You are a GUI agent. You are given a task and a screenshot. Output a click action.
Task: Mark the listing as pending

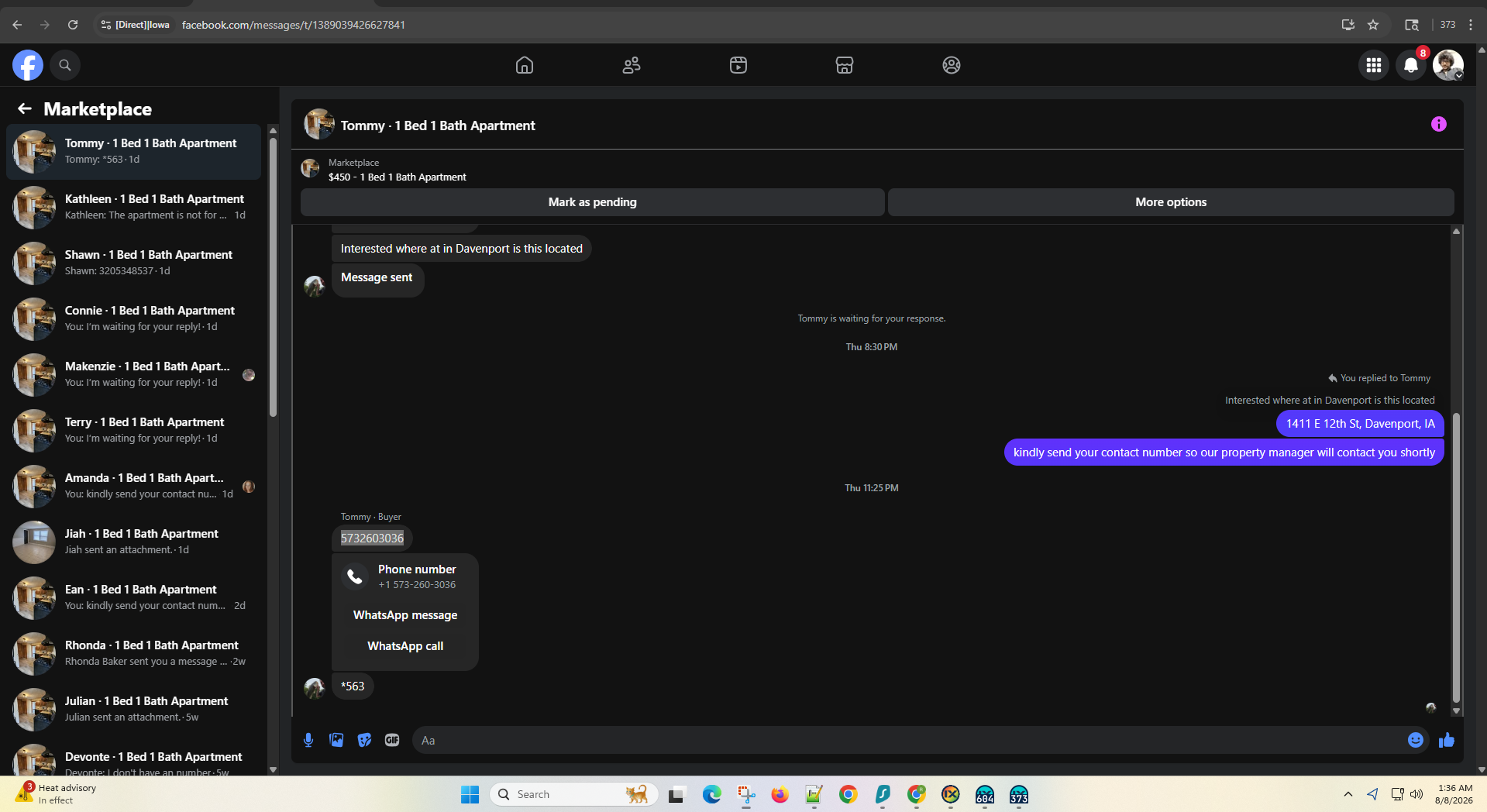click(592, 202)
